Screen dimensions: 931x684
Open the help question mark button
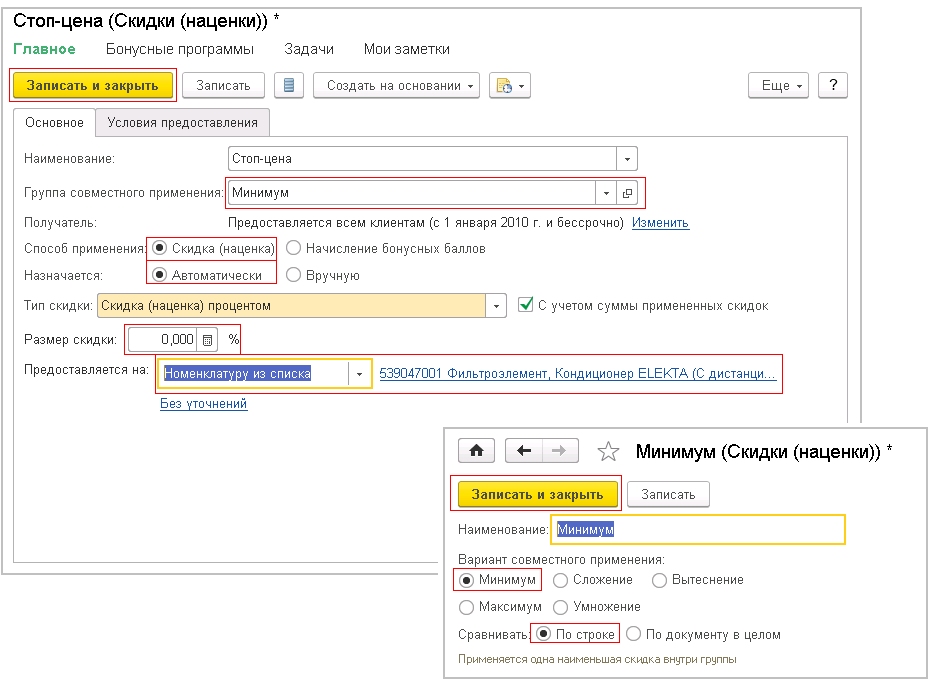pos(832,86)
